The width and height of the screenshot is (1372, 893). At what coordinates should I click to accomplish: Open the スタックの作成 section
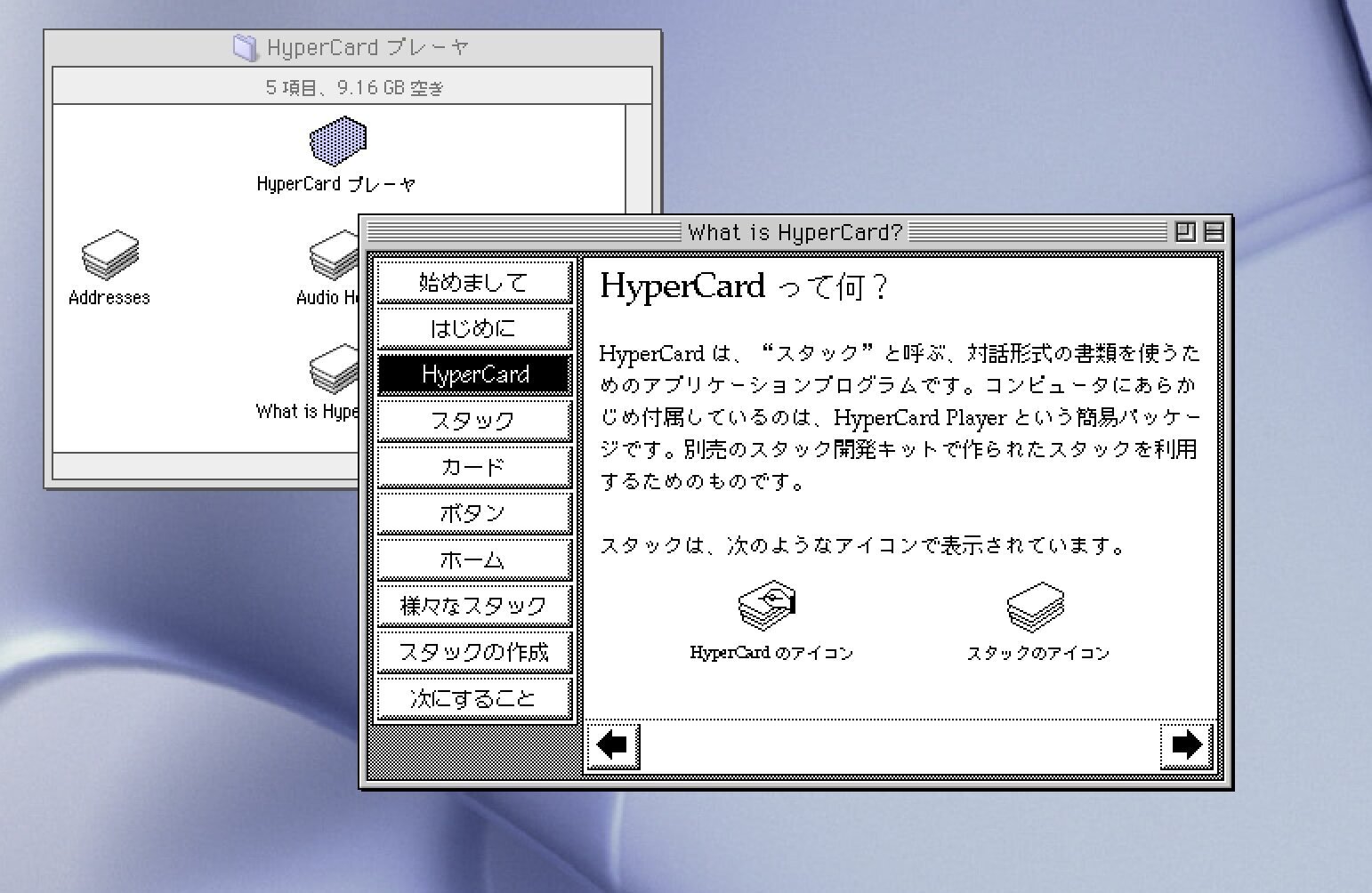click(x=473, y=652)
